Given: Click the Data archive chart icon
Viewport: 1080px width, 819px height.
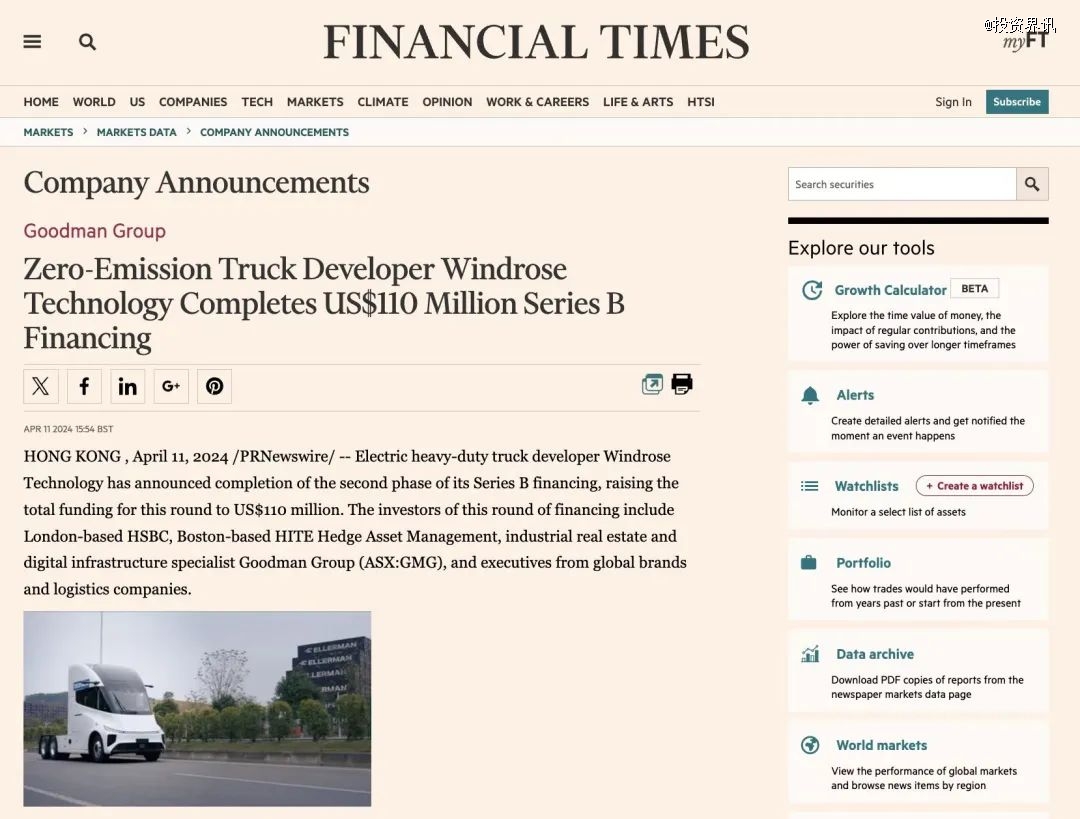Looking at the screenshot, I should click(x=810, y=654).
